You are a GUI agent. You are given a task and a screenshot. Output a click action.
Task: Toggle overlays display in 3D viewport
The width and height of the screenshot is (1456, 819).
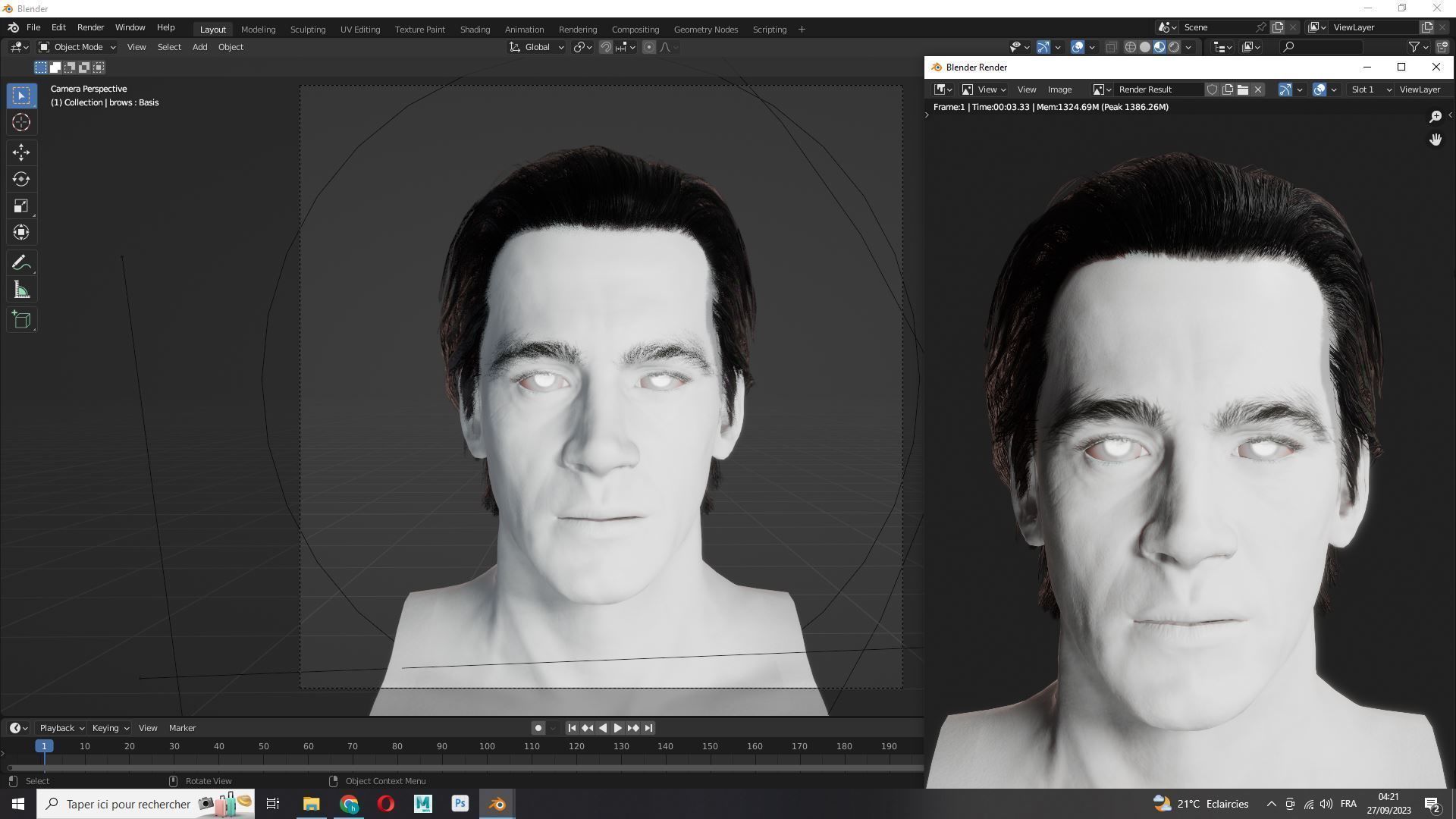[1078, 47]
